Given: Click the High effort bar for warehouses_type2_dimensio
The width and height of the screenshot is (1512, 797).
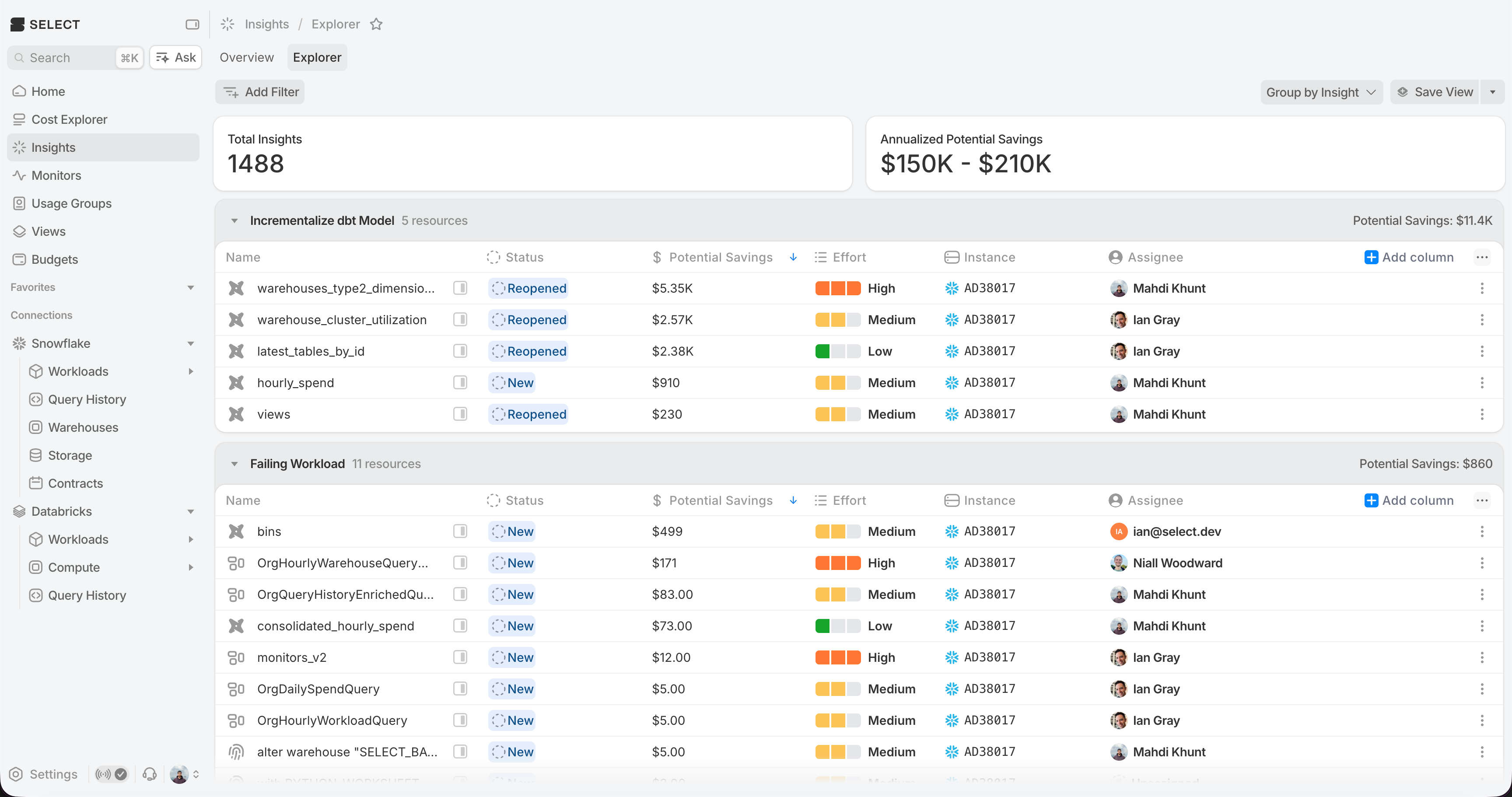Looking at the screenshot, I should (837, 288).
